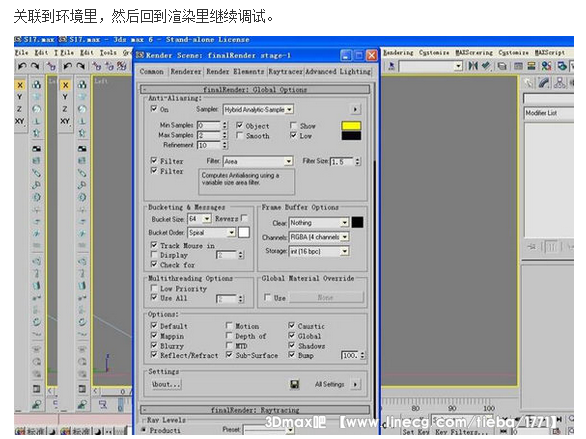Click the white Bucket Order color swatch
This screenshot has width=586, height=439.
pyautogui.click(x=244, y=233)
